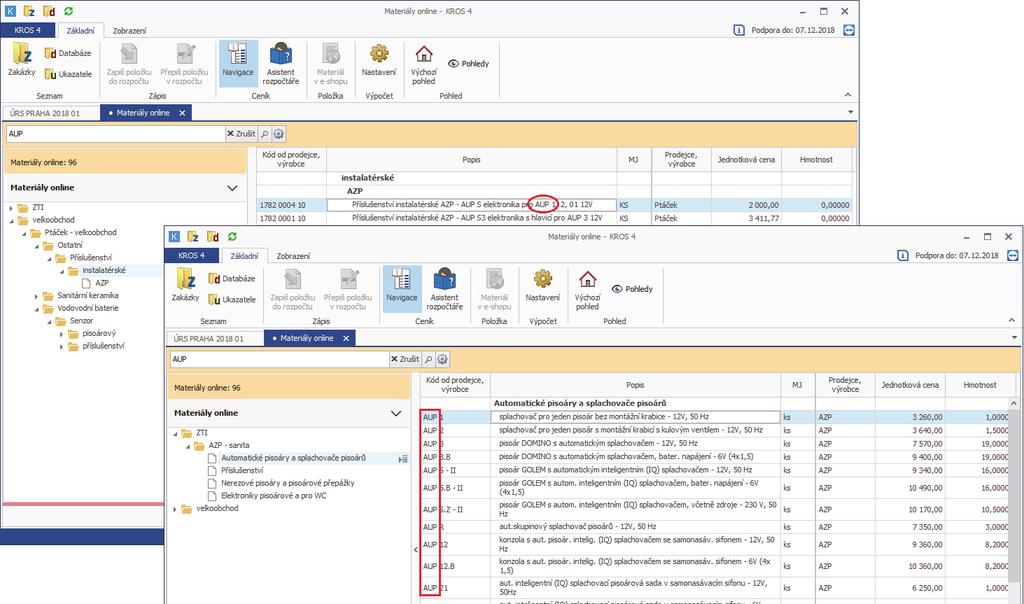This screenshot has width=1024, height=604.
Task: Click Výchozí pohled in the back window
Action: coord(423,65)
